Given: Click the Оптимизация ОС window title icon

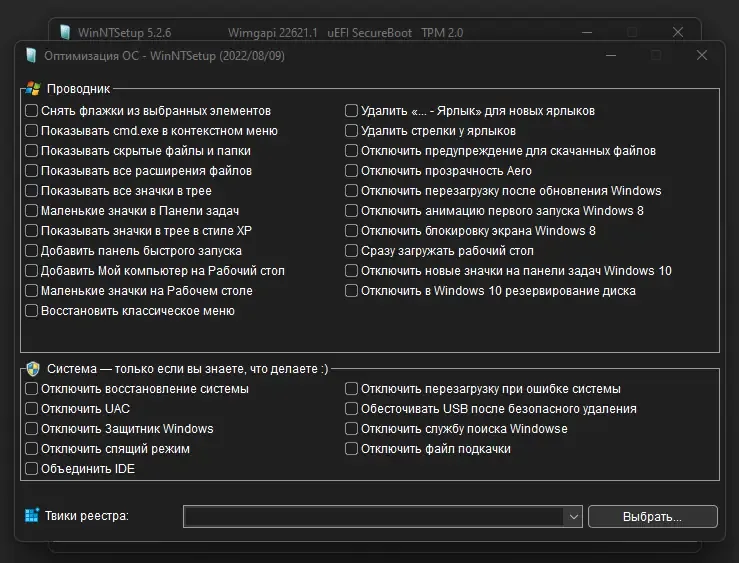Looking at the screenshot, I should 31,56.
